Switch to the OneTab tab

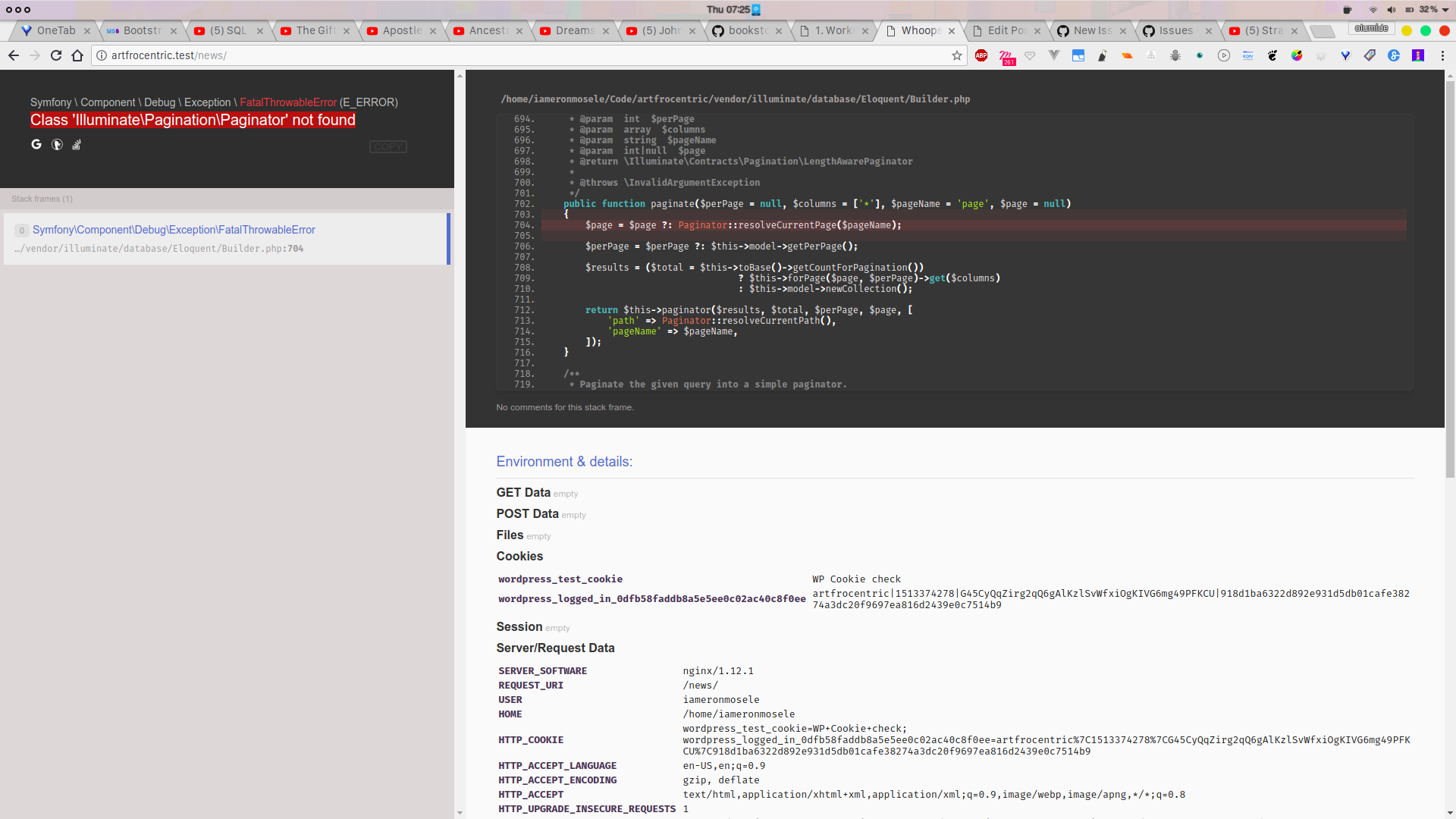point(55,30)
